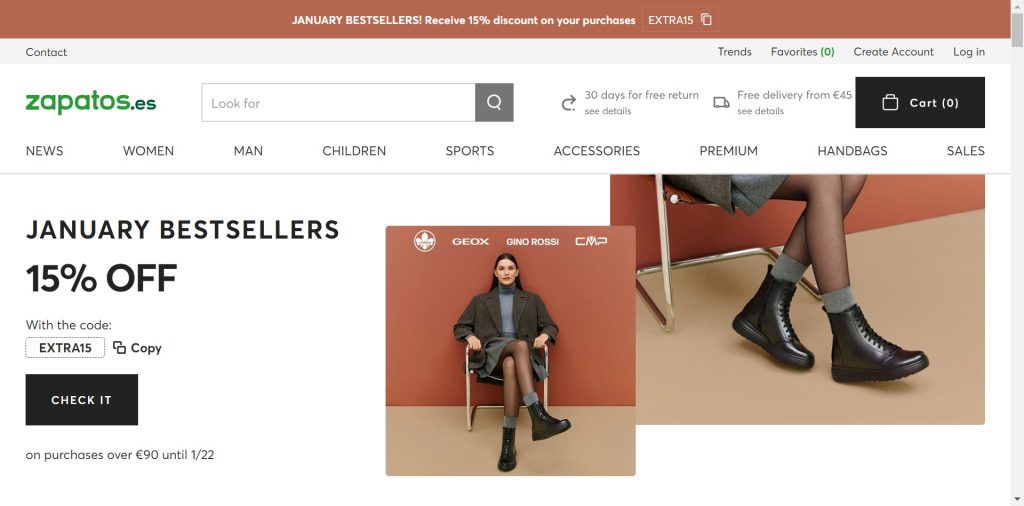Click the delivery truck icon
Viewport: 1024px width, 506px height.
click(x=721, y=103)
